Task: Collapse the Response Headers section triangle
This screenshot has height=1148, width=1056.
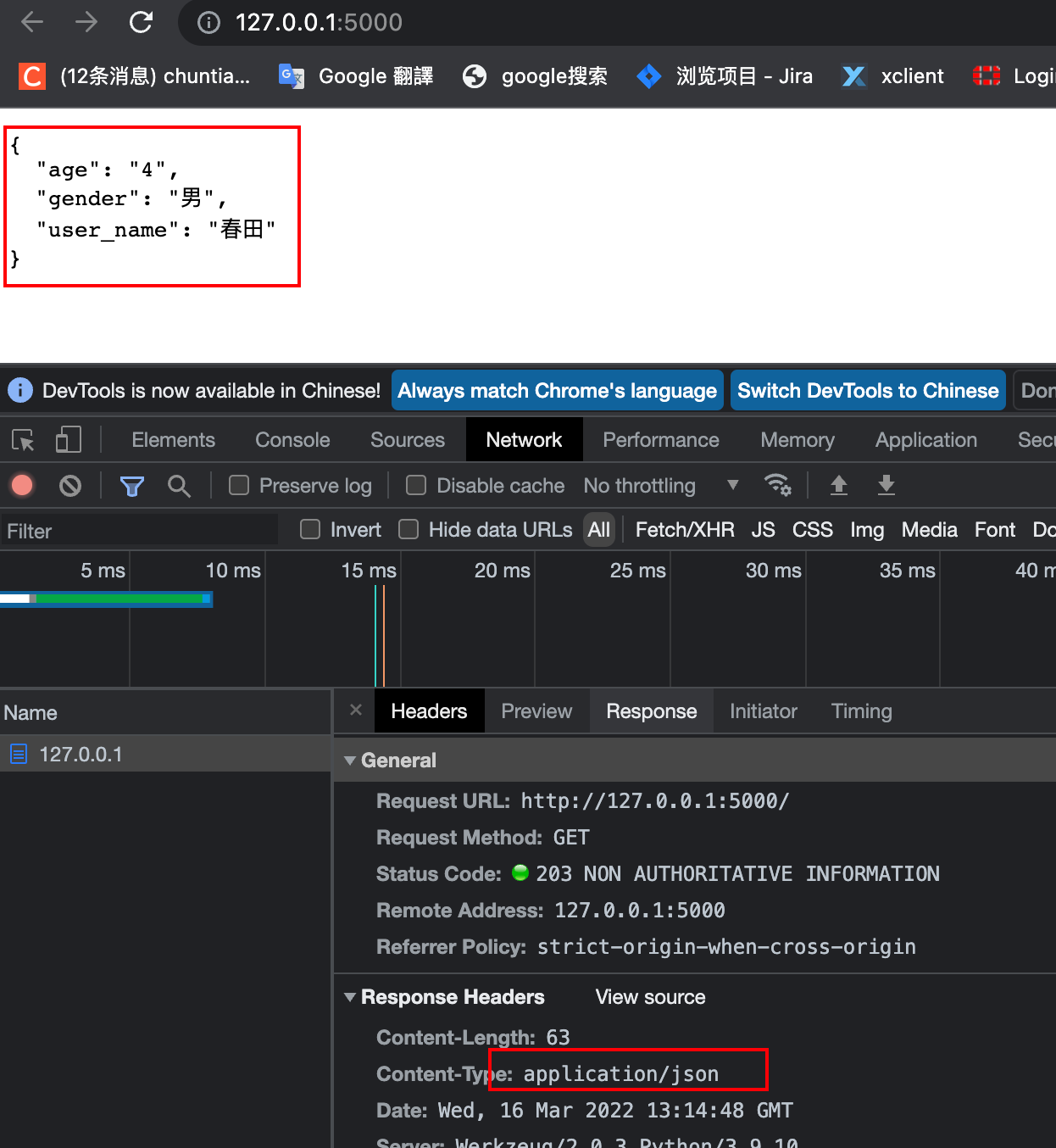Action: [349, 997]
